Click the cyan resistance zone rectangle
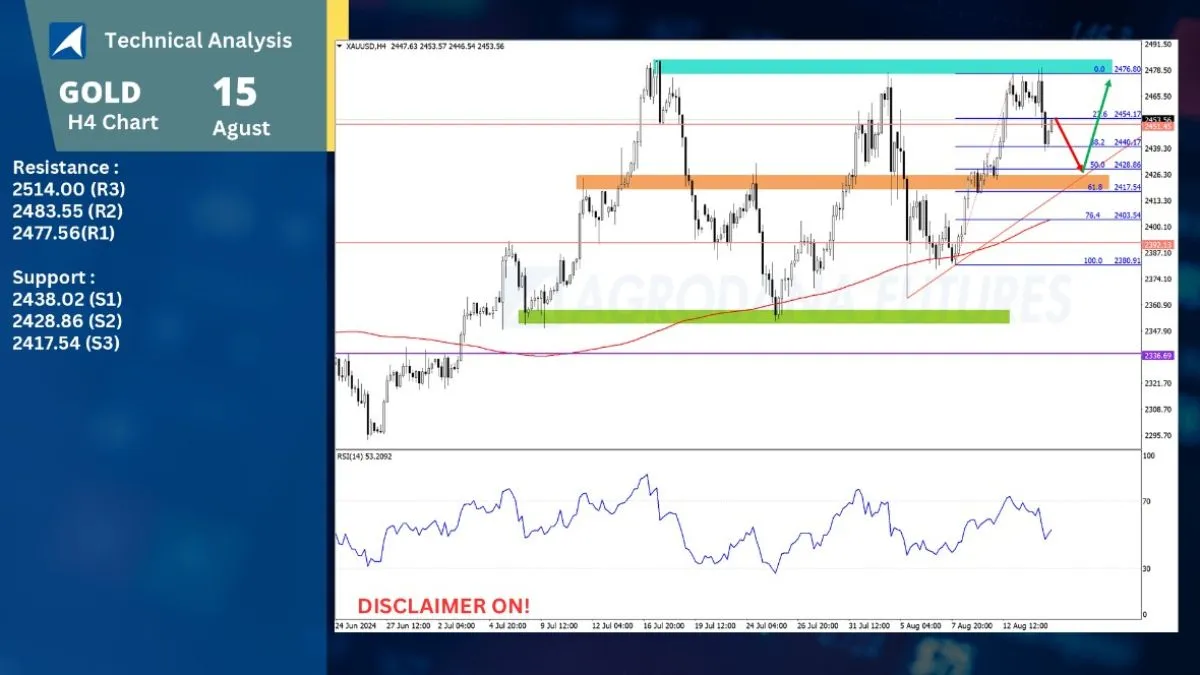 point(882,67)
